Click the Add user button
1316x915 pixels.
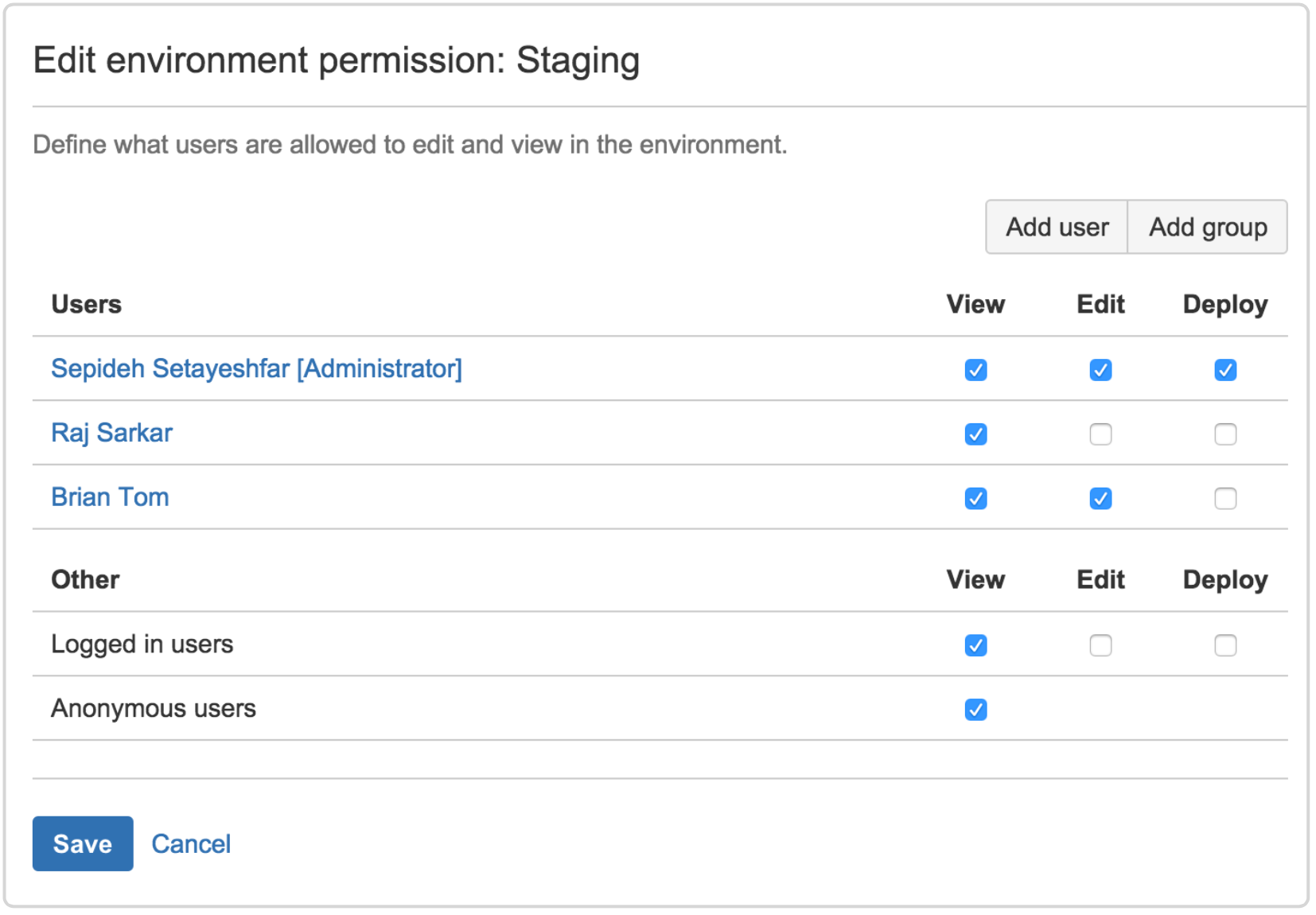(1056, 227)
